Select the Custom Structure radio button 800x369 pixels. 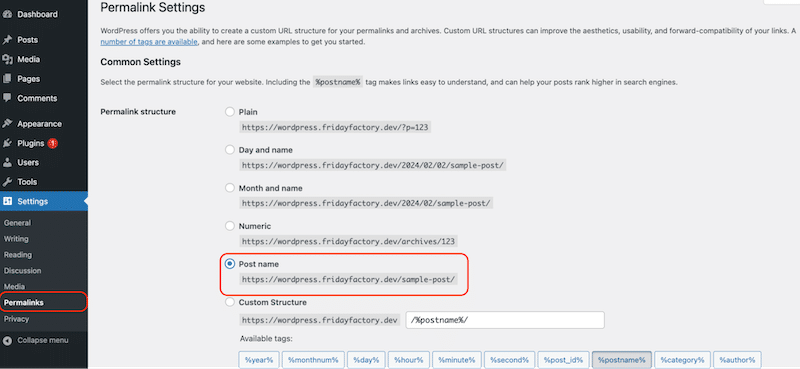[x=230, y=302]
